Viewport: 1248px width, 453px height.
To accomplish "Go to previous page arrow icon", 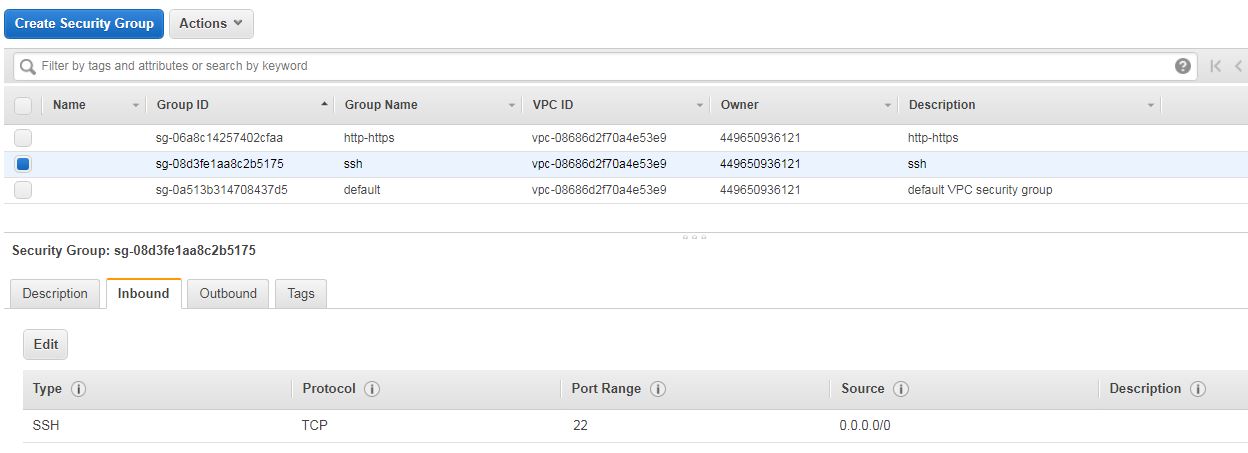I will (1238, 66).
